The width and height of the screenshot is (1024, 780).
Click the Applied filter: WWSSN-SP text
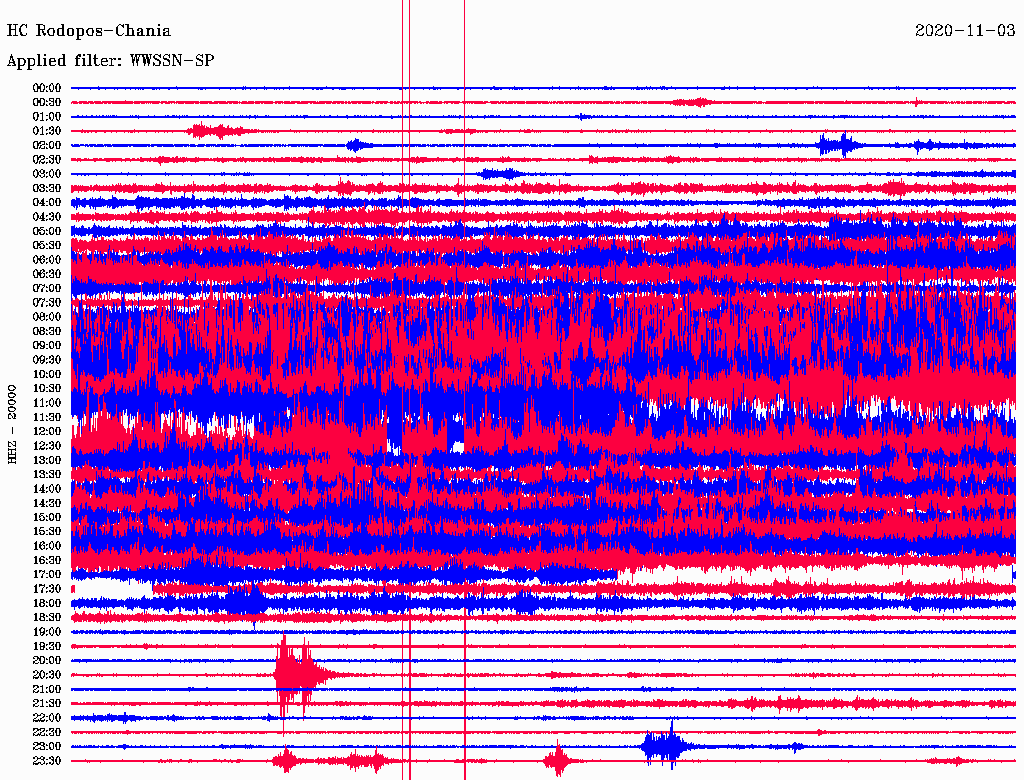110,61
